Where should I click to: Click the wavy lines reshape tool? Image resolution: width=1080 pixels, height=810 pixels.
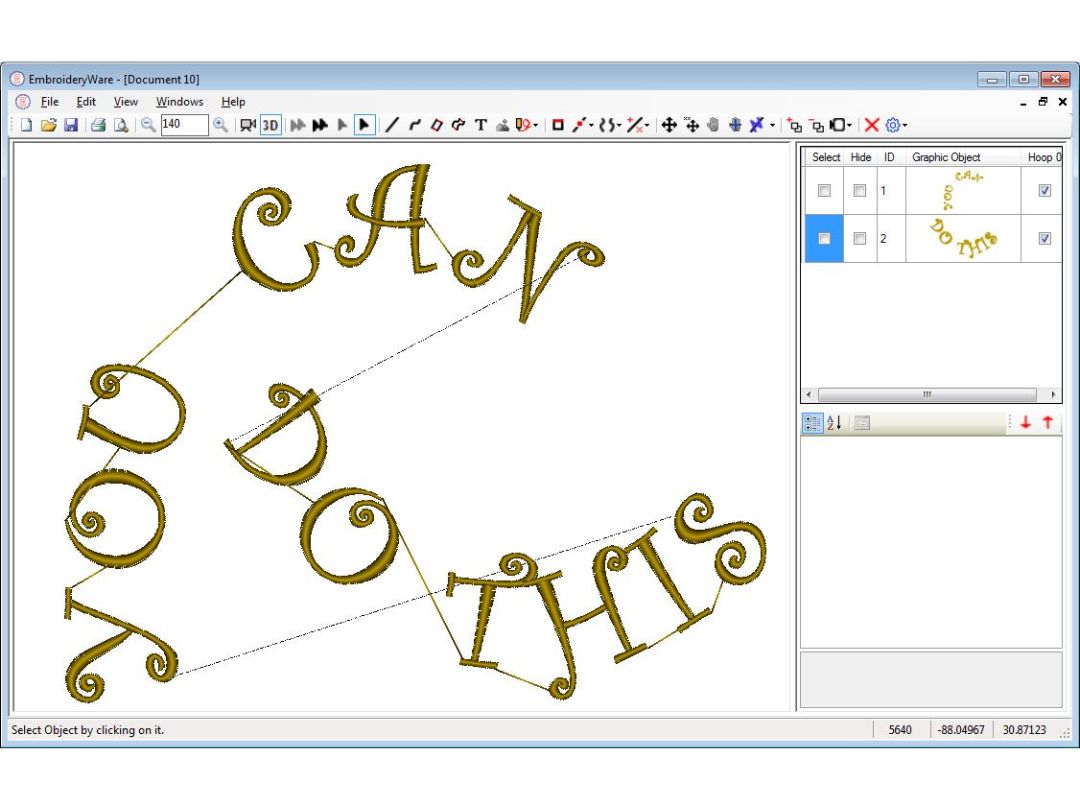pos(607,125)
